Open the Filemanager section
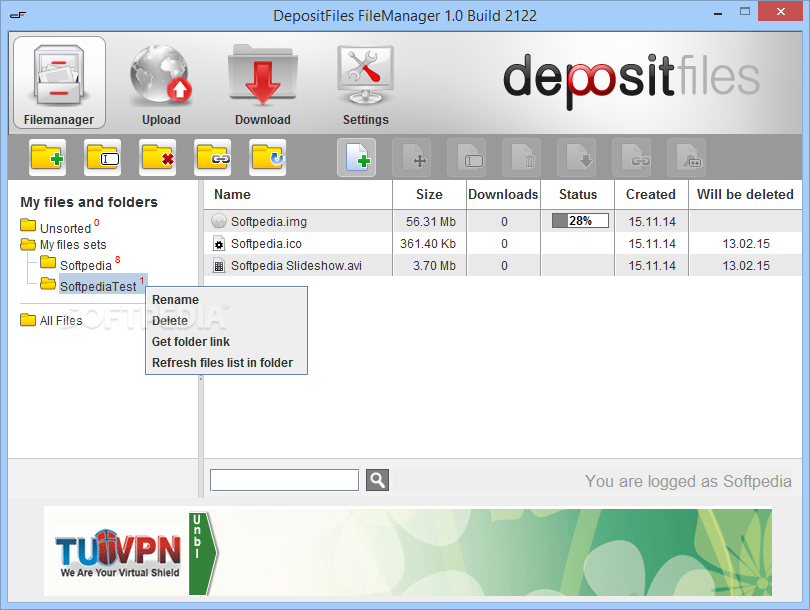 click(59, 83)
